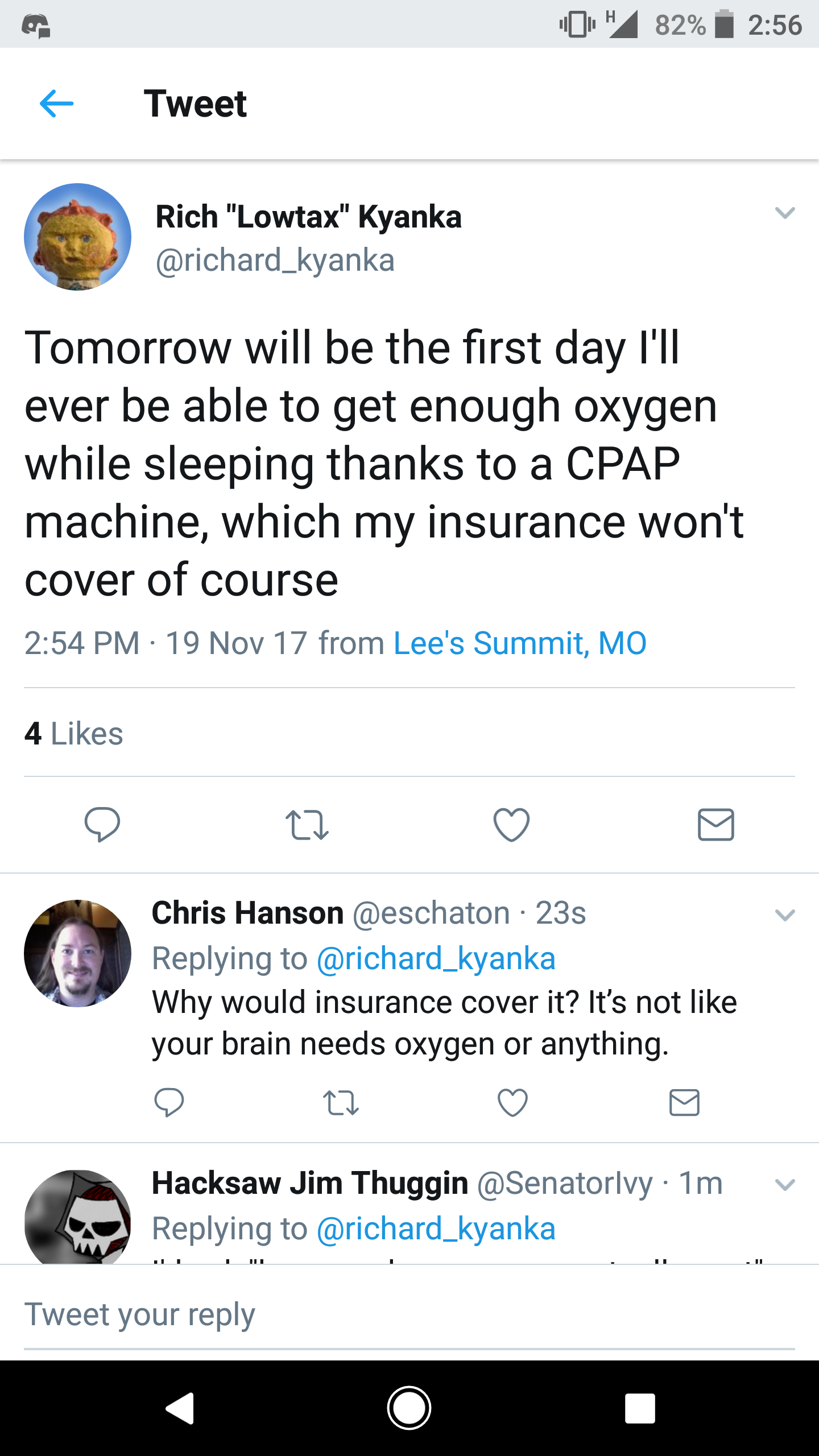
Task: Reply to Chris Hanson's tweet
Action: [x=169, y=1102]
